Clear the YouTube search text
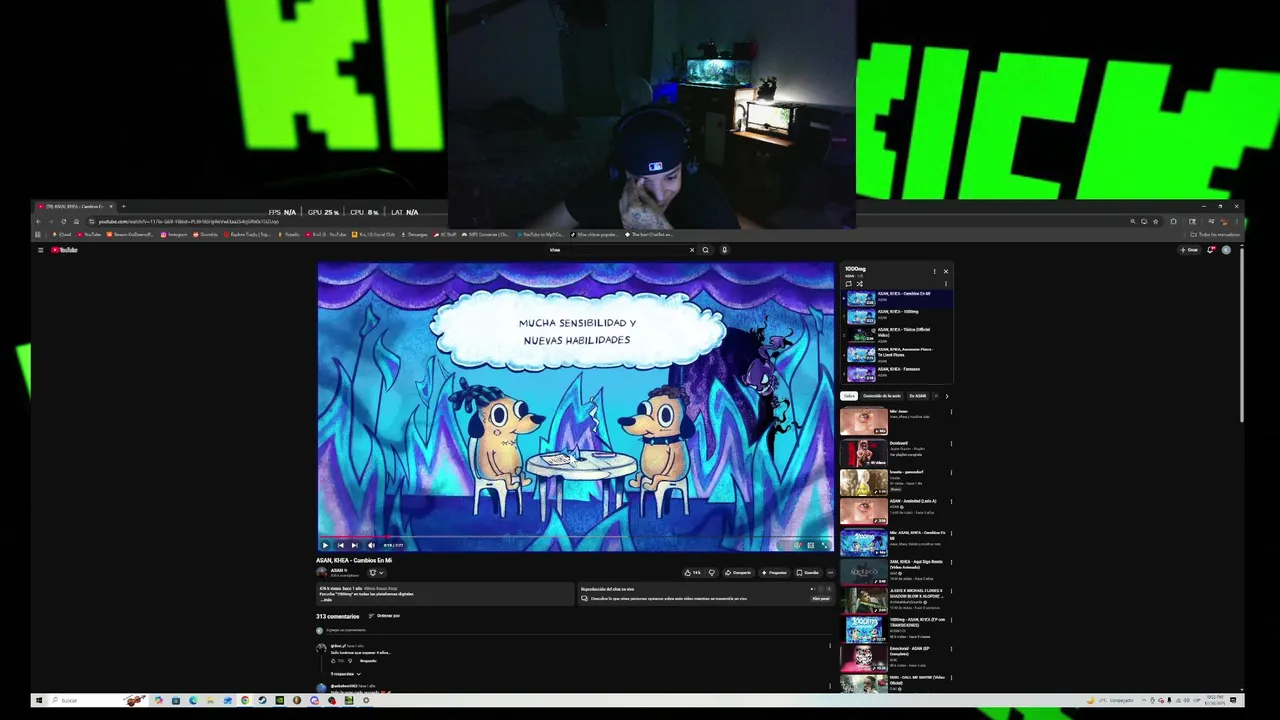Screen dimensions: 1280x720 pyautogui.click(x=691, y=250)
